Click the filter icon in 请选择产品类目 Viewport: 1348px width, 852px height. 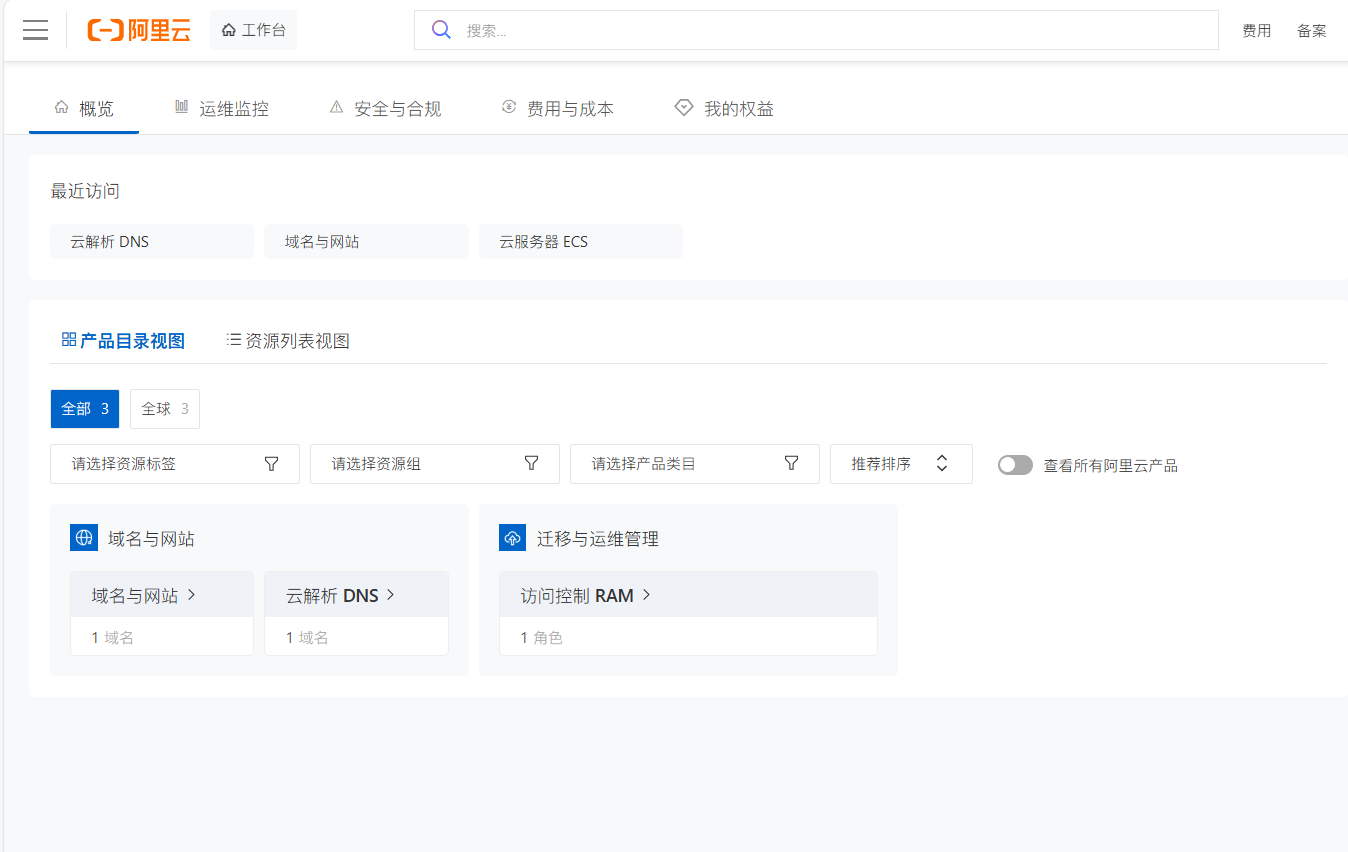[x=791, y=464]
